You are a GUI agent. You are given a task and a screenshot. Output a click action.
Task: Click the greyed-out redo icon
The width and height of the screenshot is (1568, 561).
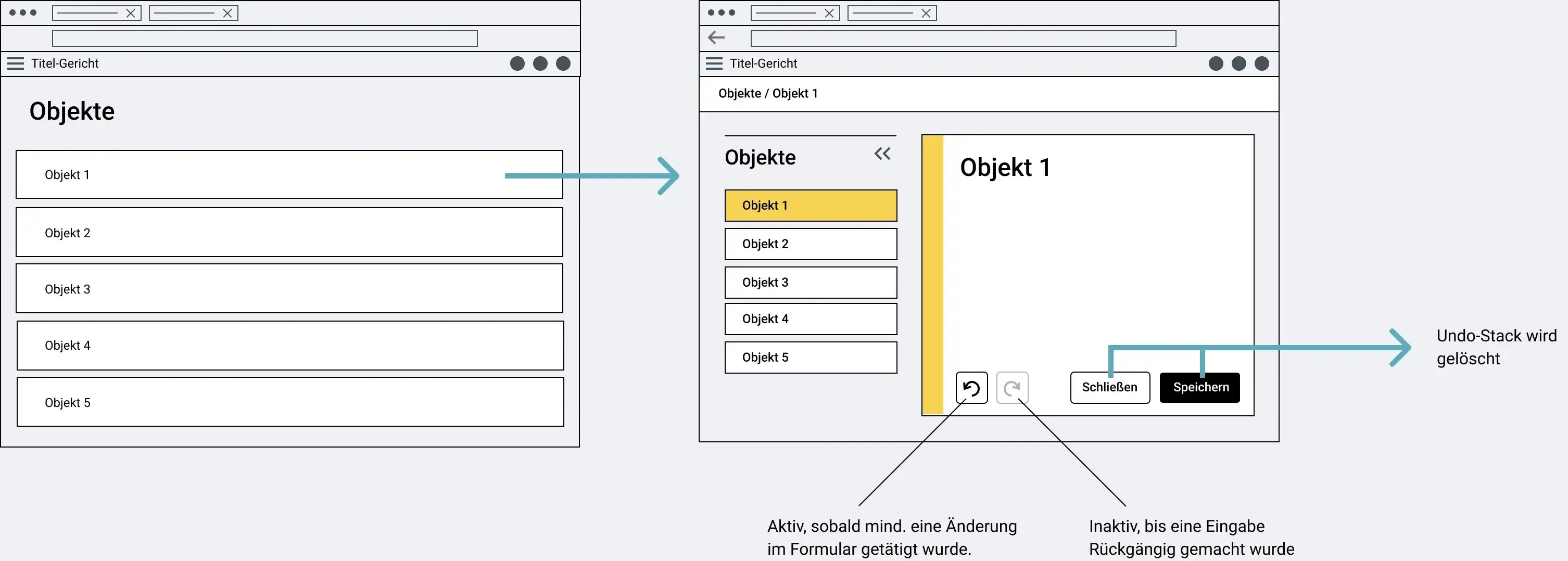pos(1011,388)
